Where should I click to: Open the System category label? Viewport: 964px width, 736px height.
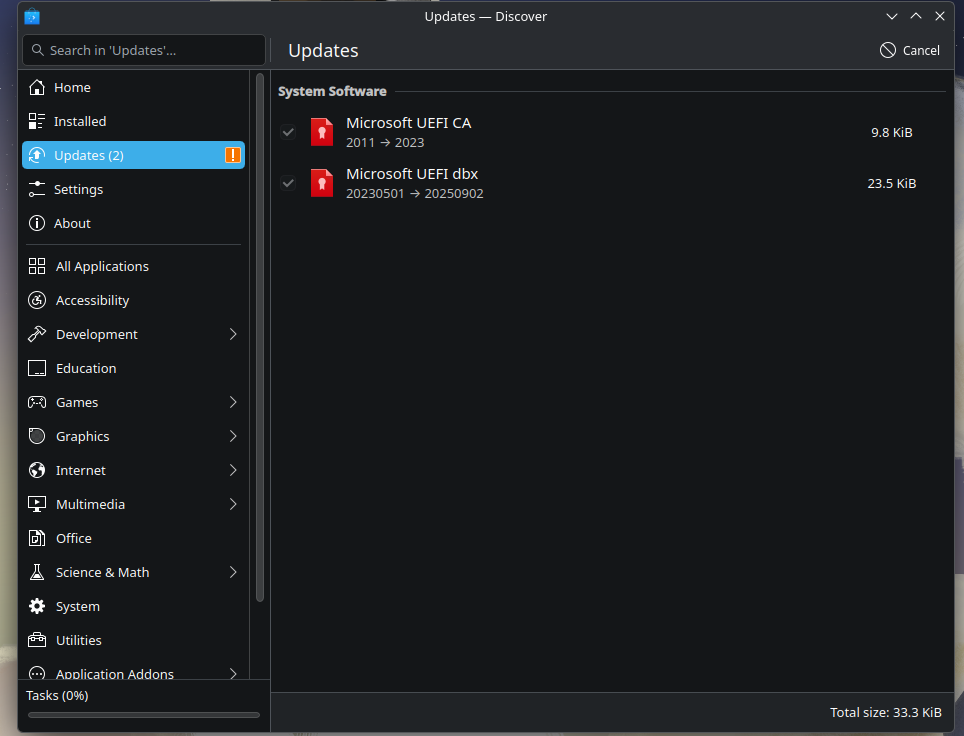(x=77, y=606)
